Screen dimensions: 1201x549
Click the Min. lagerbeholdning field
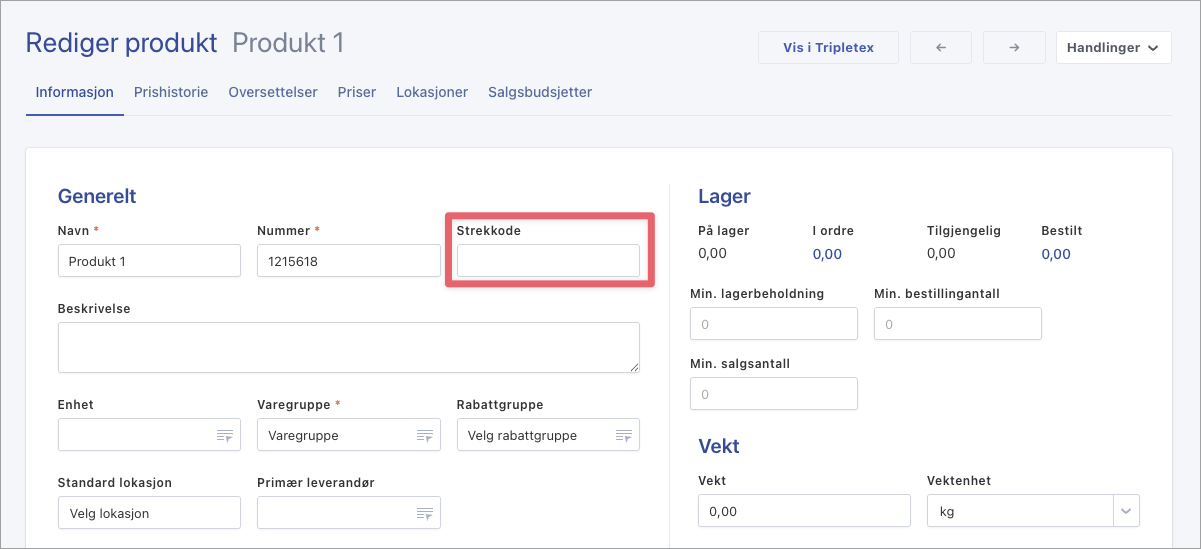(x=773, y=324)
